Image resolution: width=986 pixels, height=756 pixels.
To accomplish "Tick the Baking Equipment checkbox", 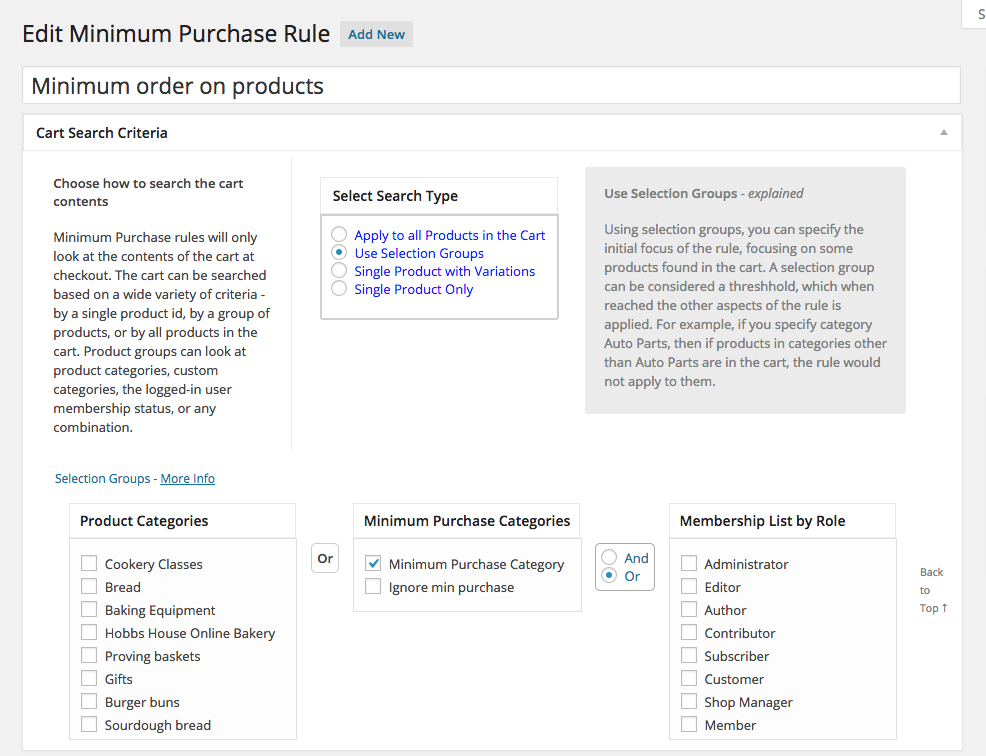I will point(90,610).
